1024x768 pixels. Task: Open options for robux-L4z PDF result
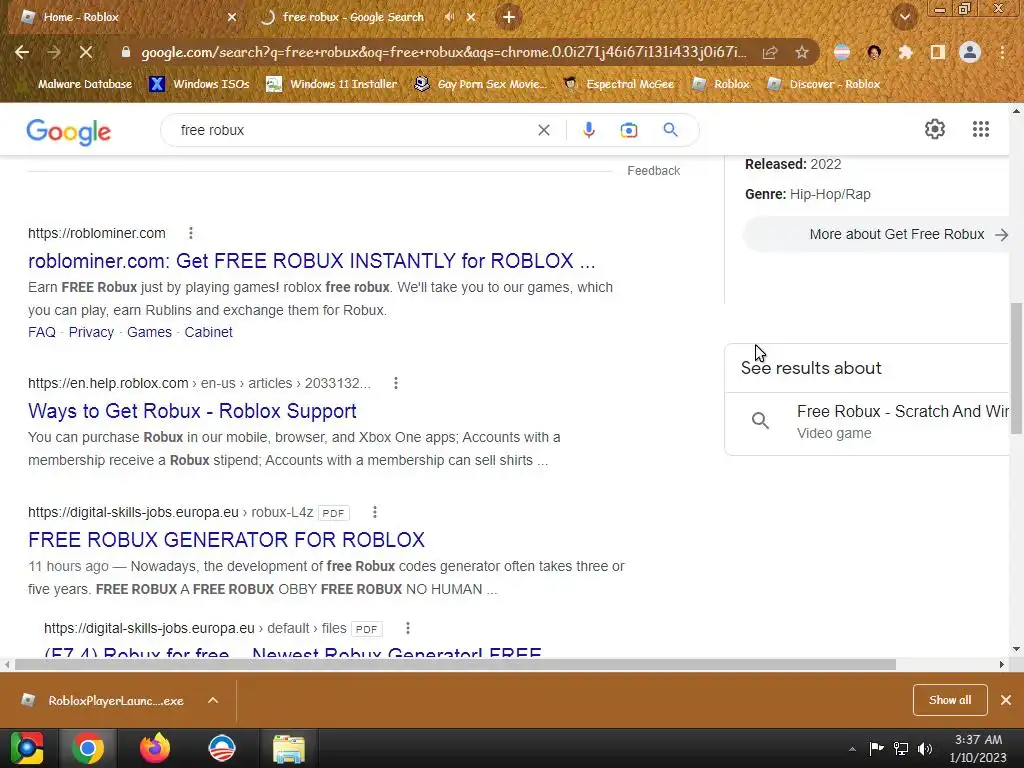tap(375, 512)
